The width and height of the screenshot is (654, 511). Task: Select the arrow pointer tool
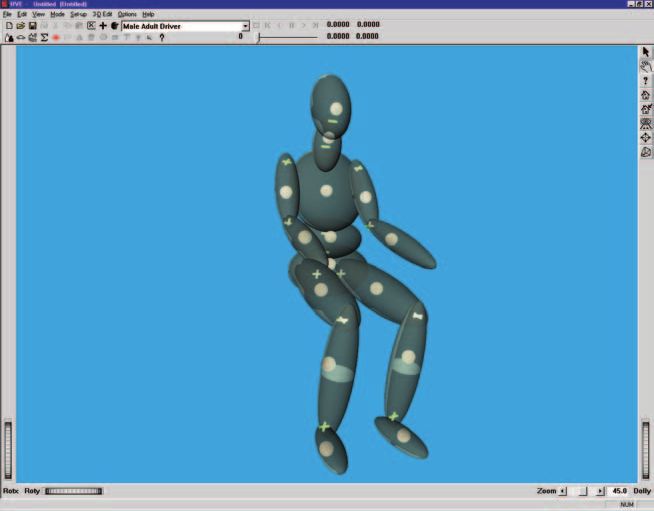click(646, 52)
